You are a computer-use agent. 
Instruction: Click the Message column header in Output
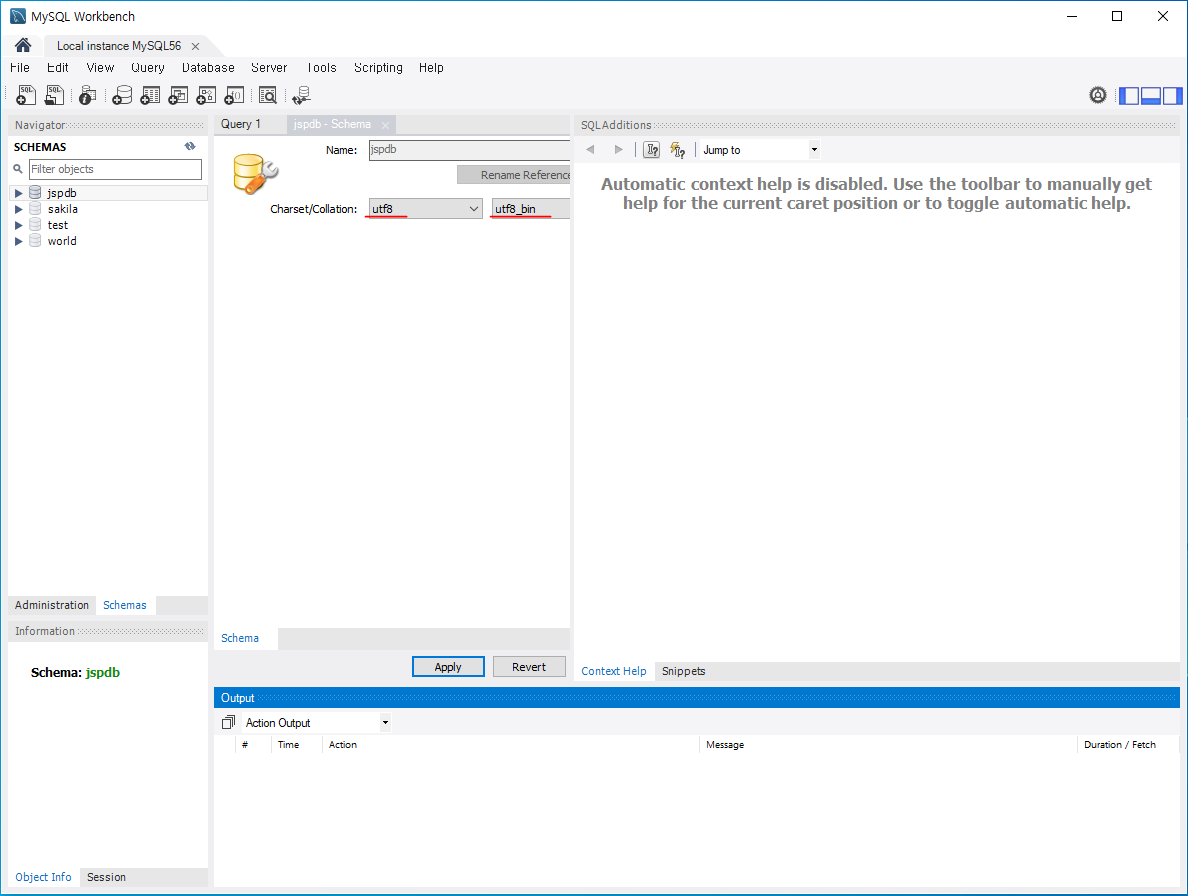[887, 745]
